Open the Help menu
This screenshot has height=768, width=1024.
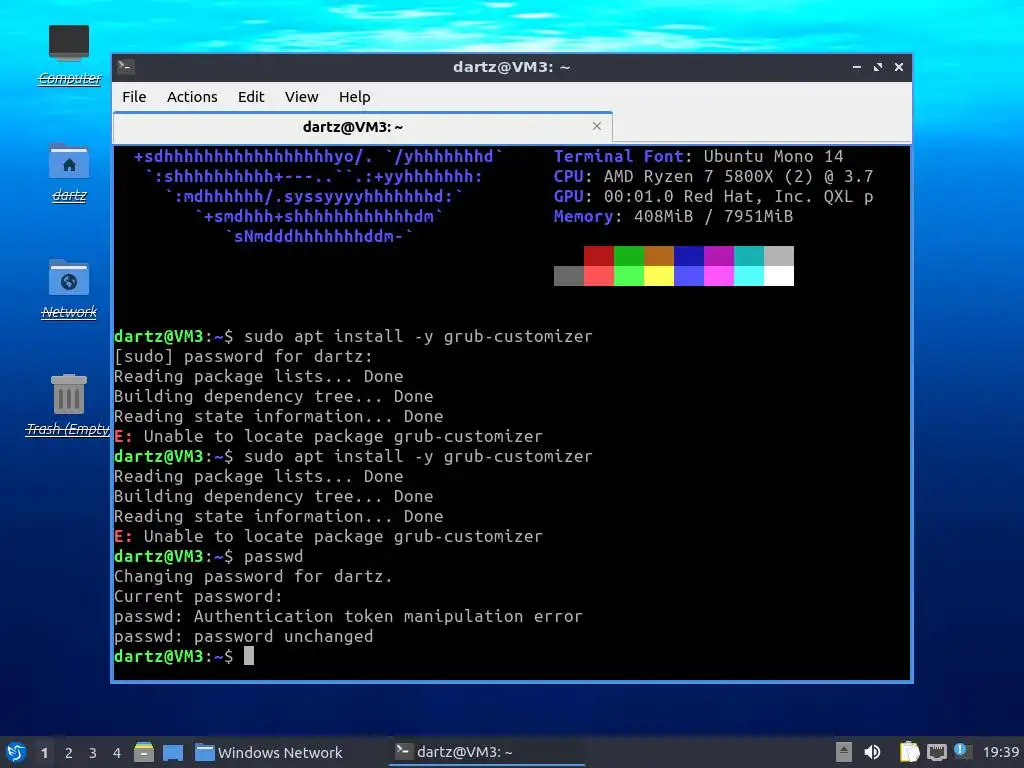(355, 97)
